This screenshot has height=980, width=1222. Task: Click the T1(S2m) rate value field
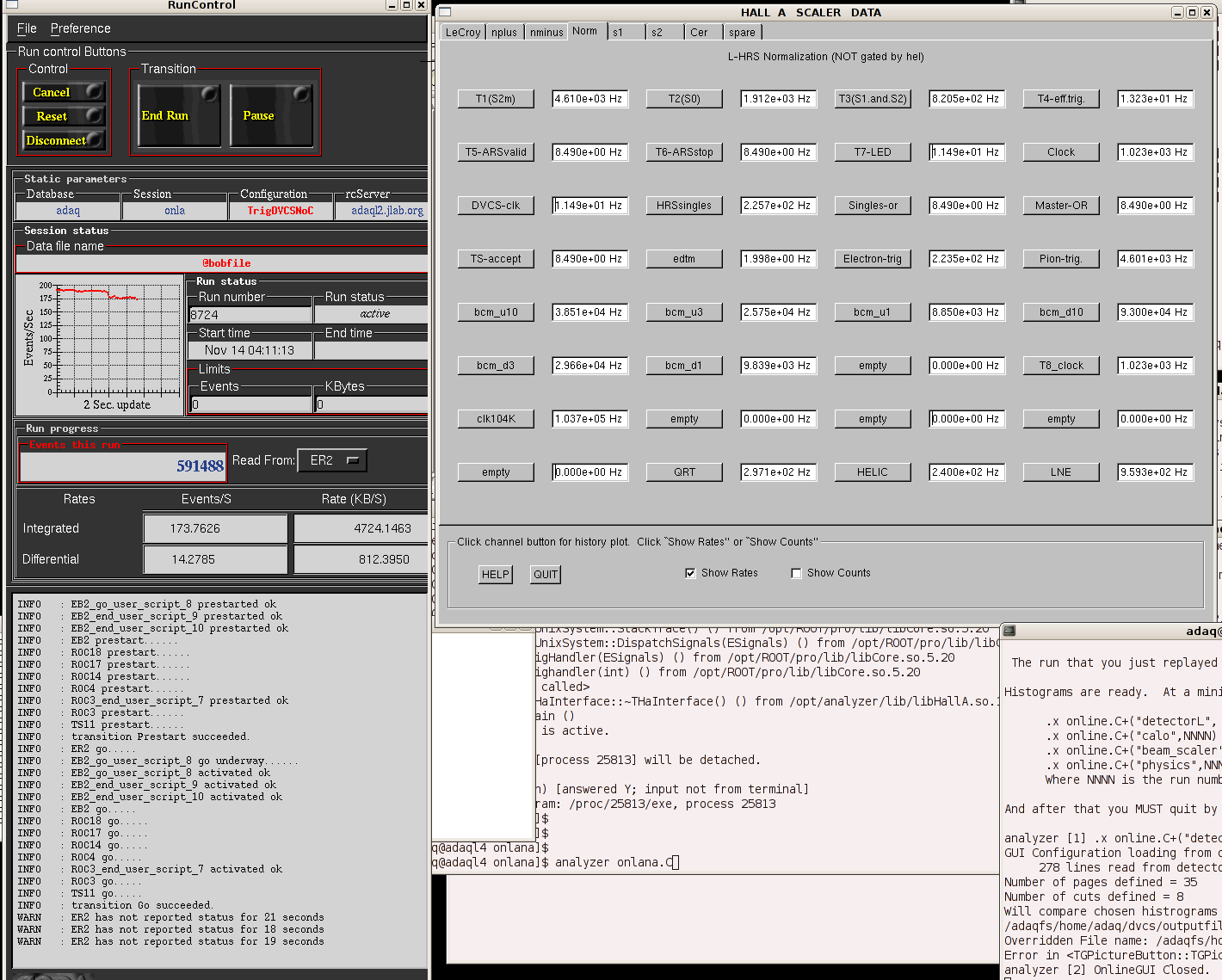click(x=589, y=99)
